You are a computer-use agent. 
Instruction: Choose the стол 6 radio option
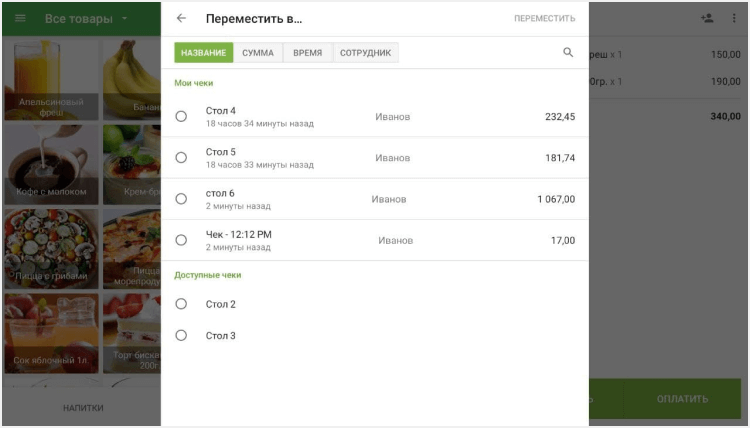181,199
